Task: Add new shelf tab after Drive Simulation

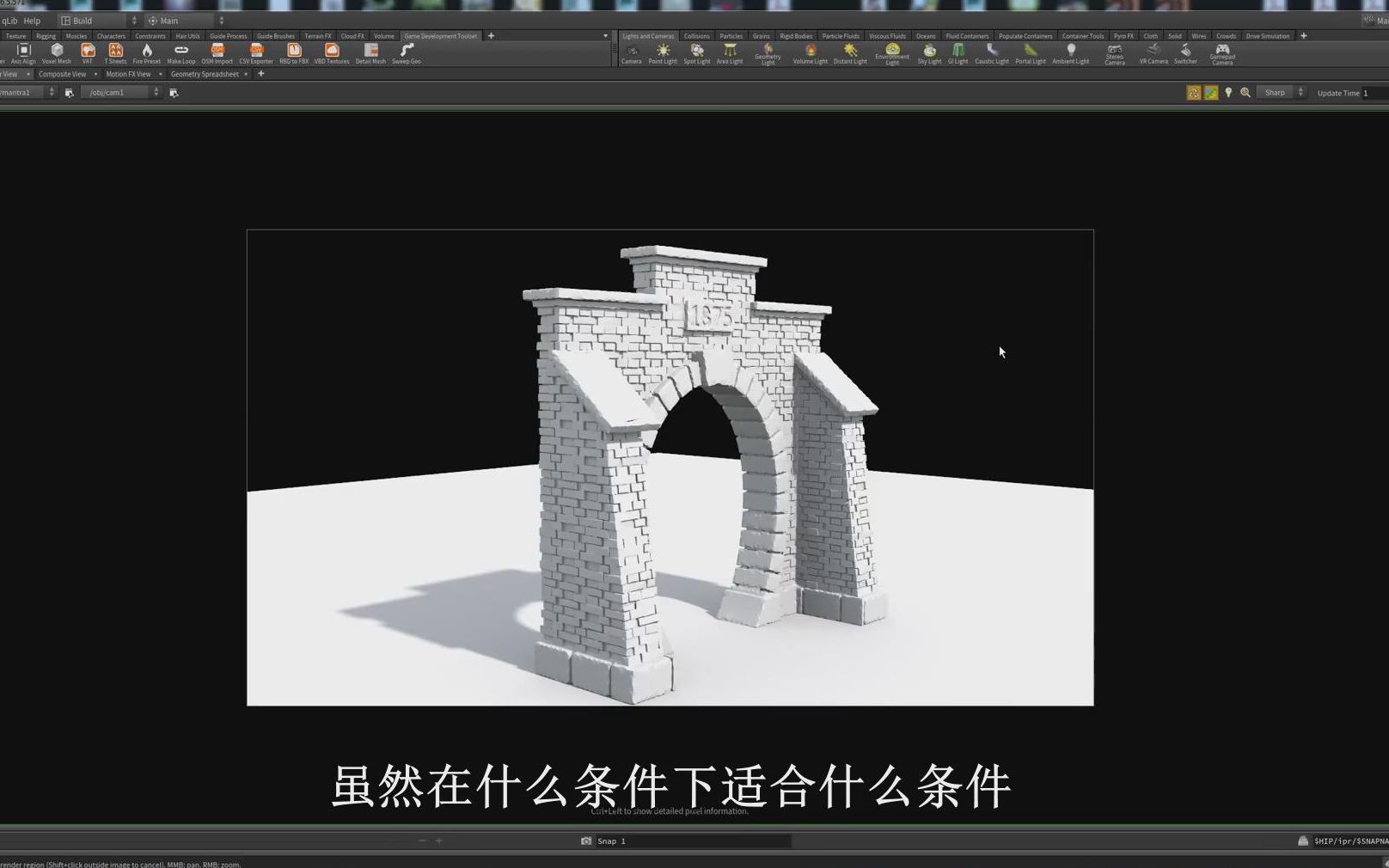Action: coord(1304,36)
